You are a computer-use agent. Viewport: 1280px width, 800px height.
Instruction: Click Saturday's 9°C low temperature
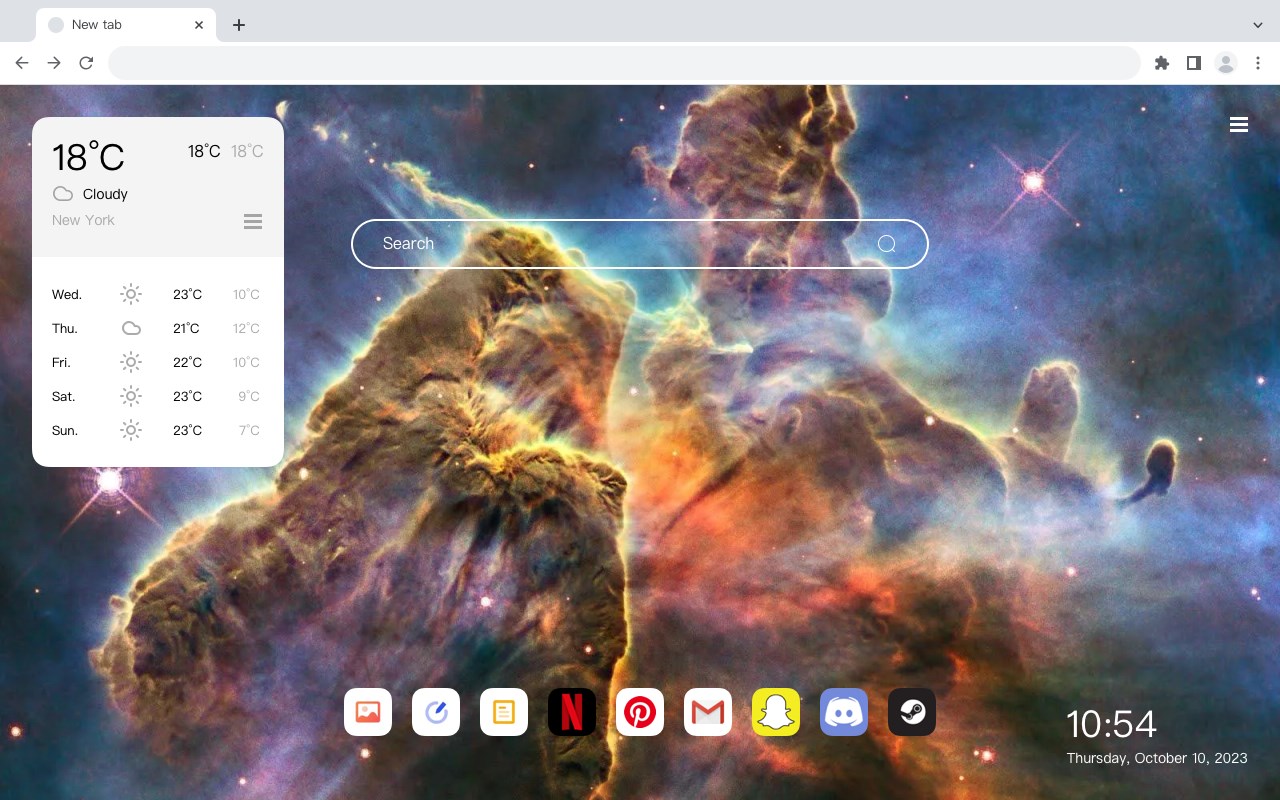click(x=249, y=396)
